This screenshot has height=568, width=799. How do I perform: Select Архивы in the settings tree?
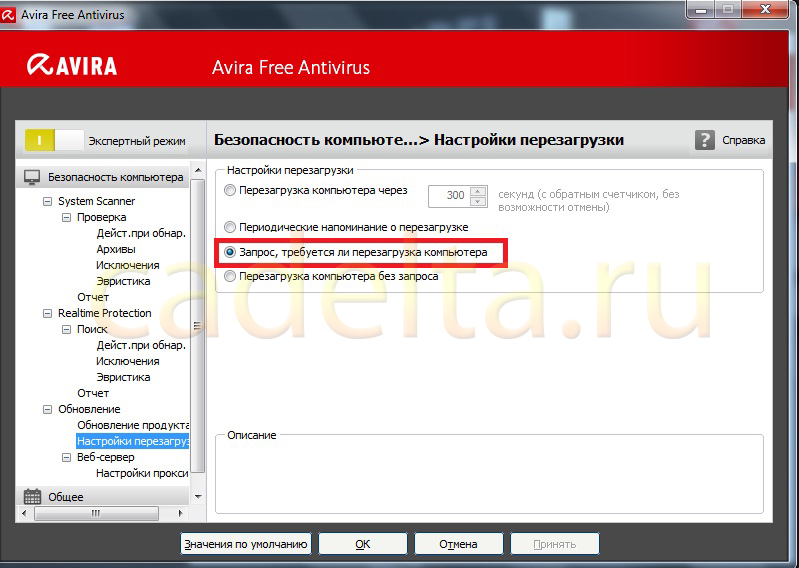(116, 249)
